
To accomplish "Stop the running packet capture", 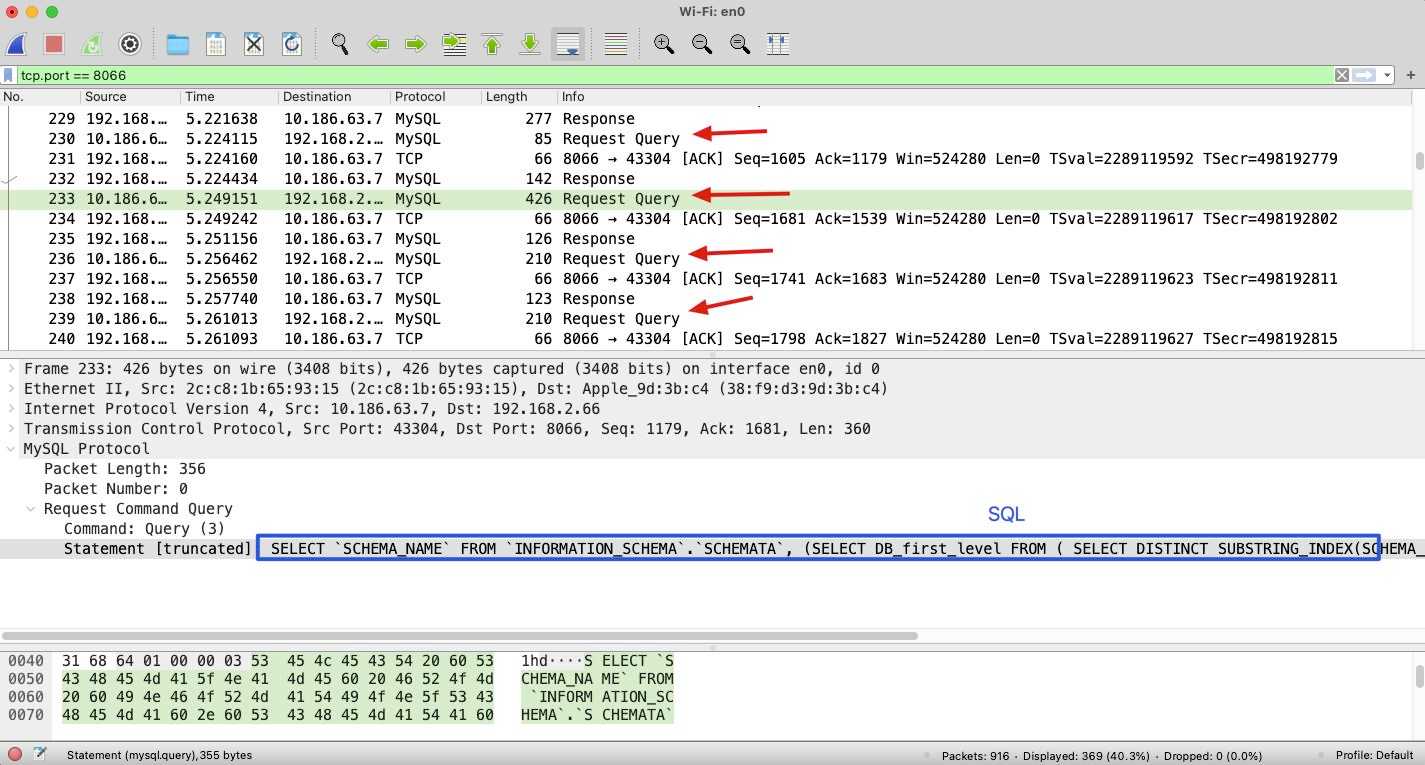I will click(54, 44).
